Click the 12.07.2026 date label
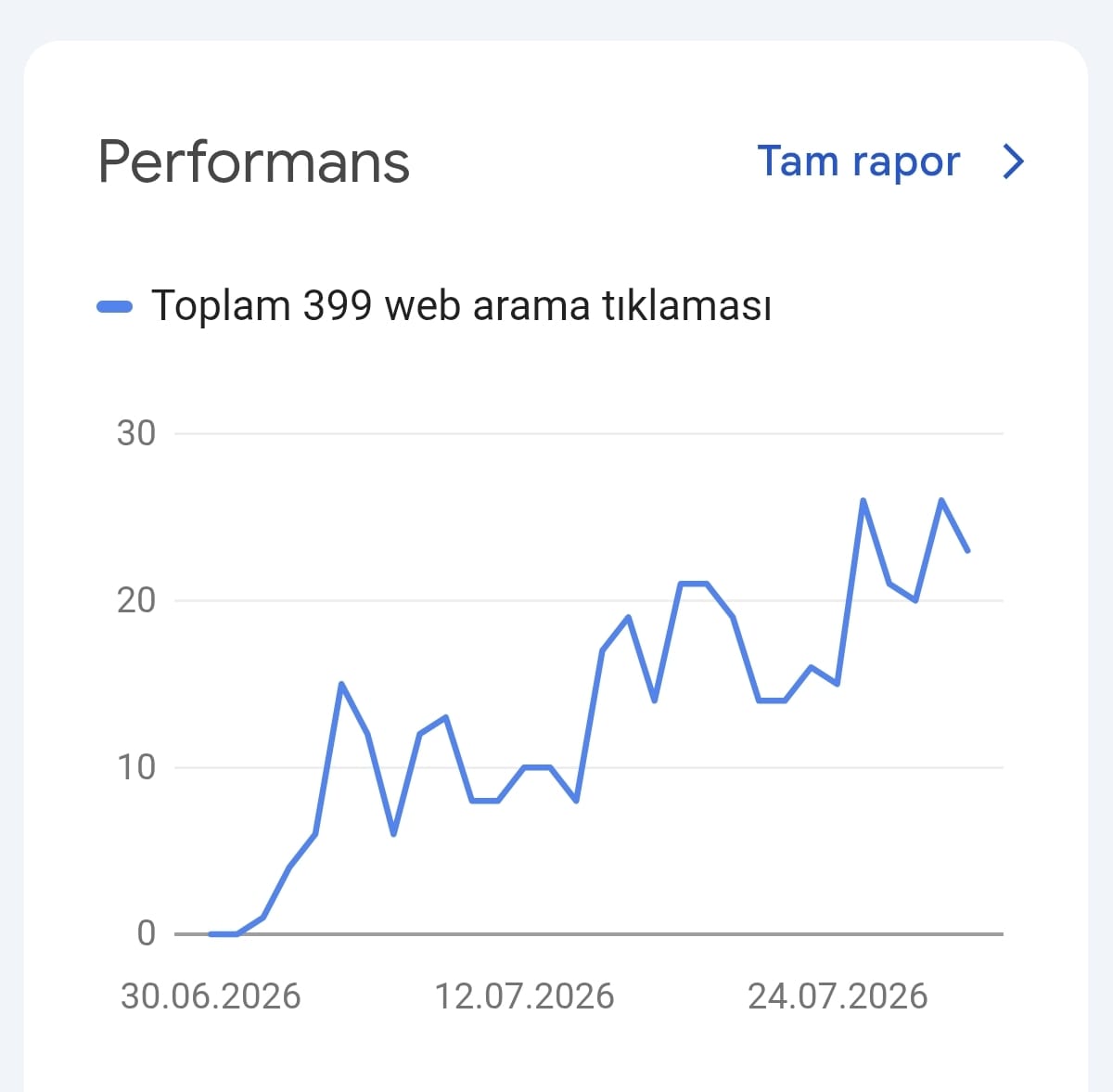This screenshot has width=1113, height=1092. tap(524, 996)
